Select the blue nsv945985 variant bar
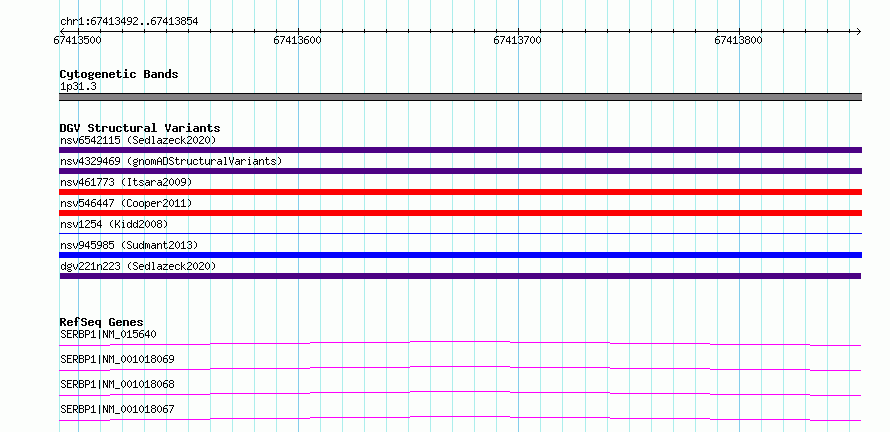The width and height of the screenshot is (890, 432). (x=460, y=255)
